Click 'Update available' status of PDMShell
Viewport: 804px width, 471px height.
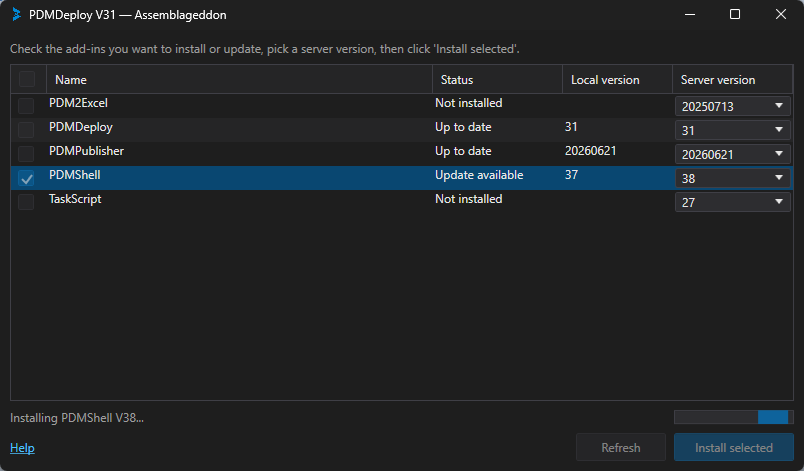(x=479, y=175)
